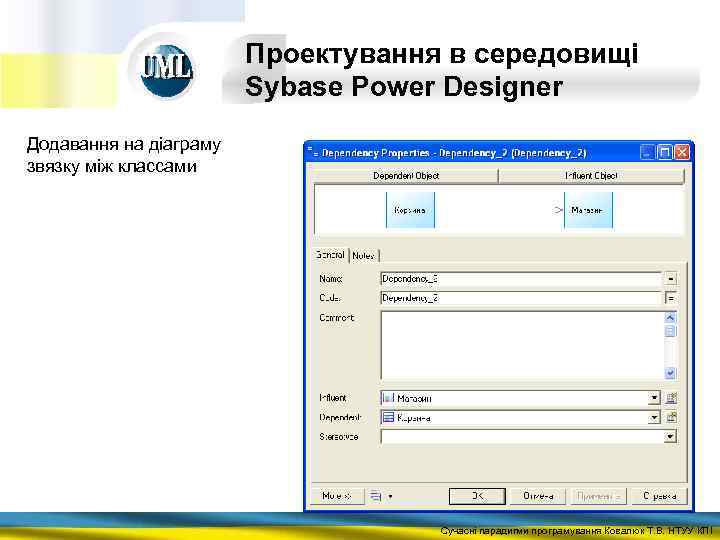This screenshot has height=540, width=720.
Task: Click the Справка help button
Action: [659, 496]
